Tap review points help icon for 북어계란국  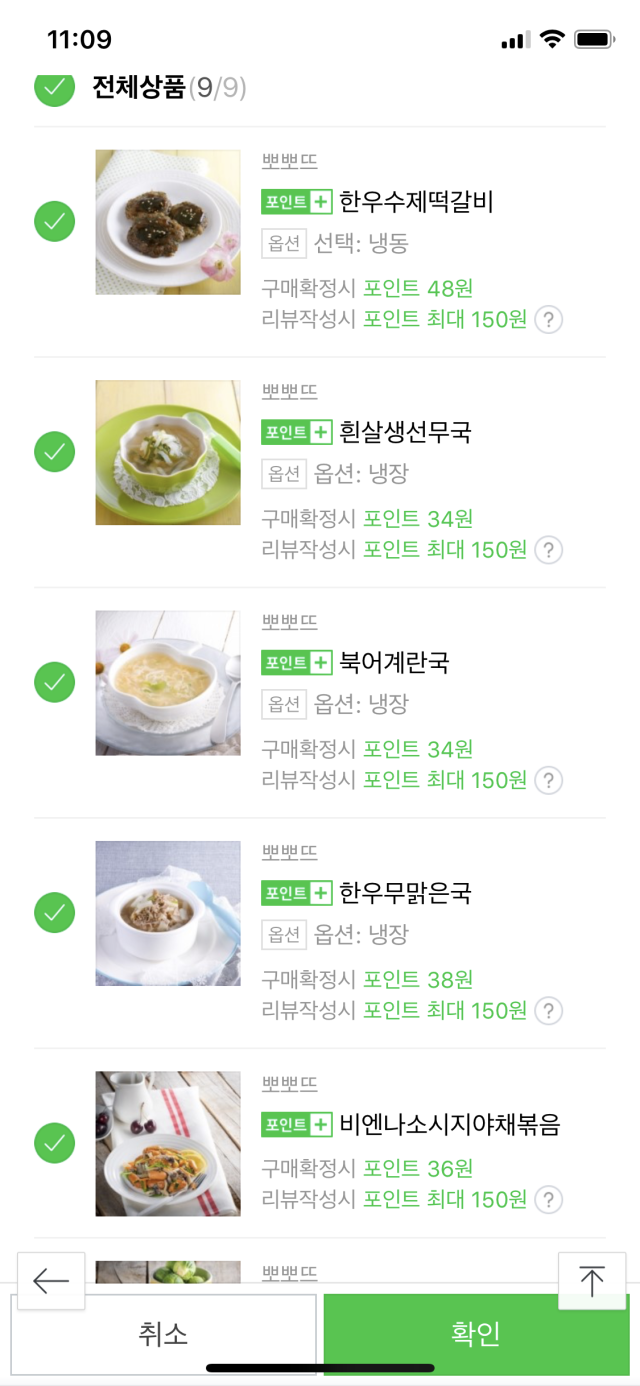[x=548, y=780]
